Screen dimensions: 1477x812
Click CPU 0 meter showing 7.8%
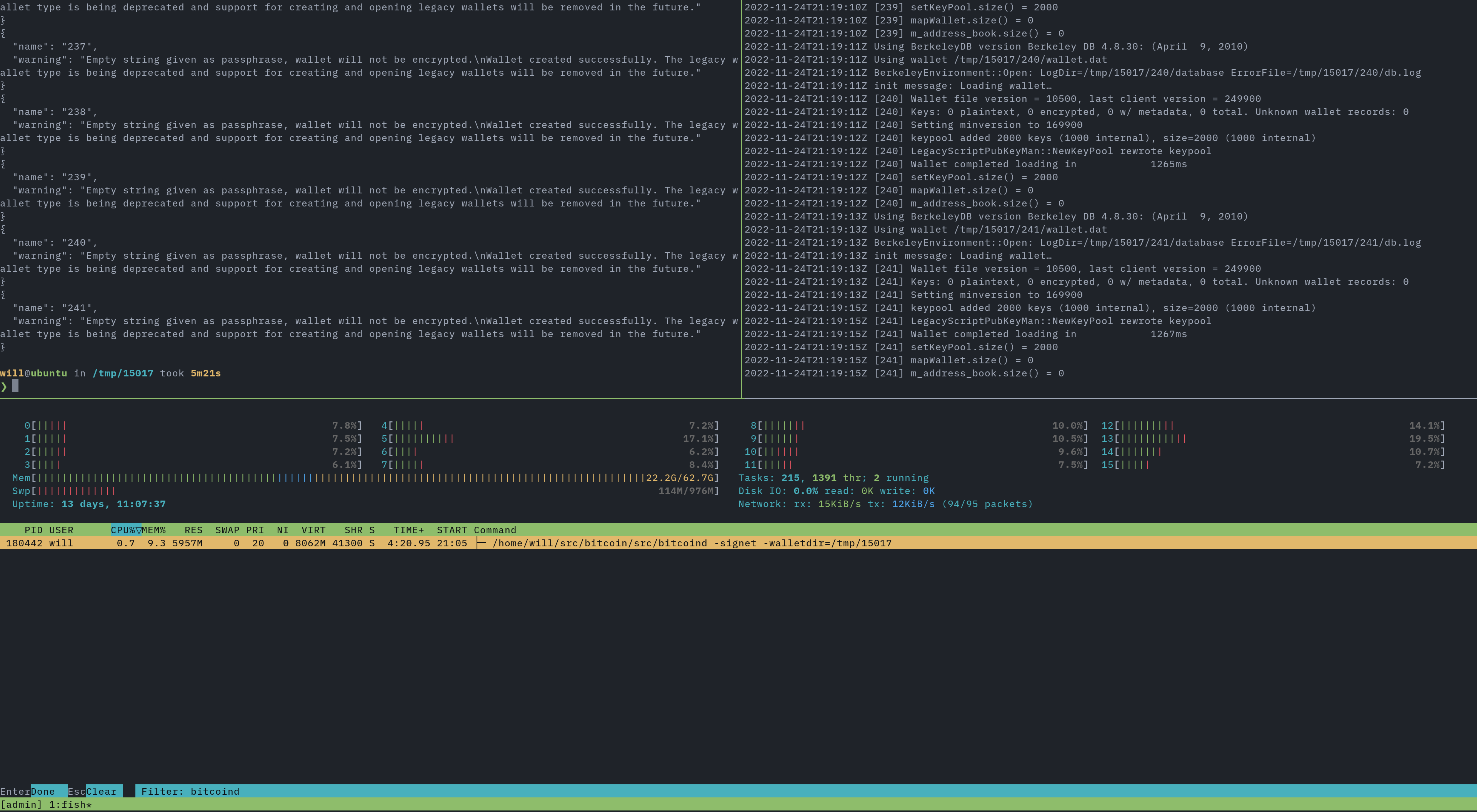193,426
